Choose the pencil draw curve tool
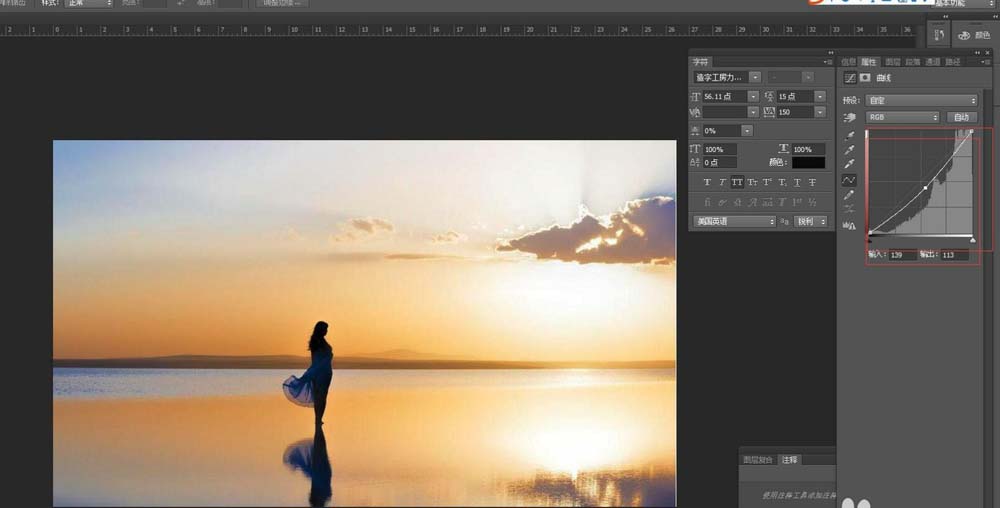 [x=849, y=195]
